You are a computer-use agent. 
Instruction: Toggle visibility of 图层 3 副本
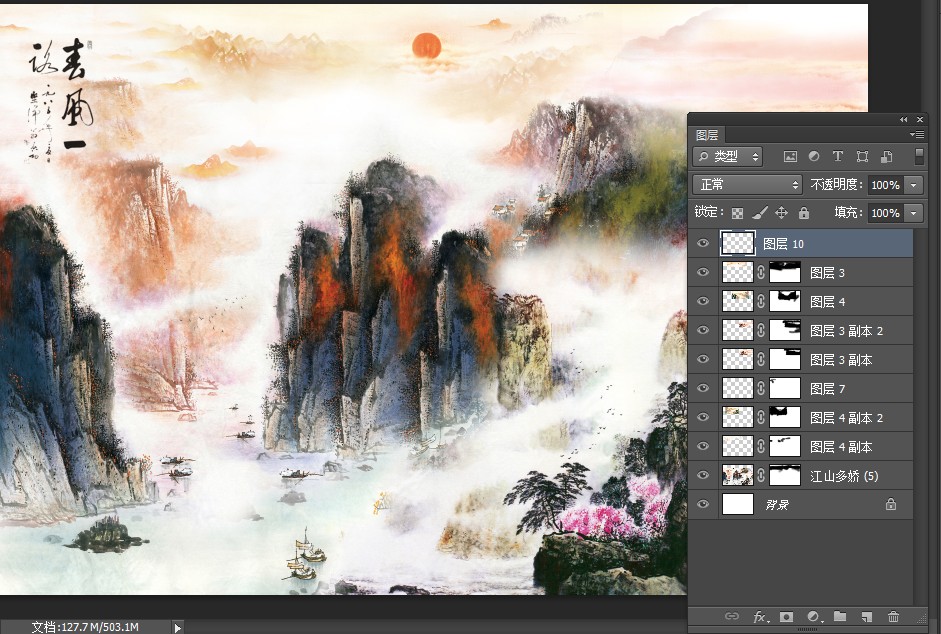click(x=703, y=360)
